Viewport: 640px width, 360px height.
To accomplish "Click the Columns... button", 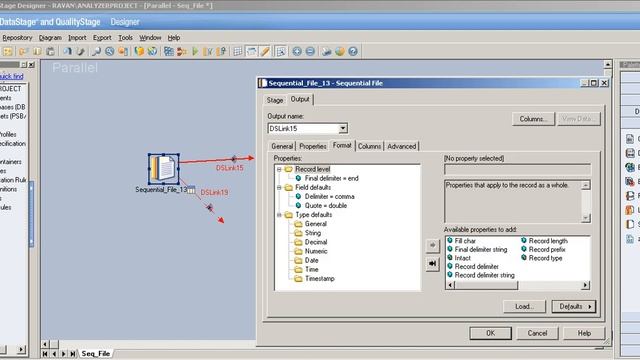I will pyautogui.click(x=533, y=119).
